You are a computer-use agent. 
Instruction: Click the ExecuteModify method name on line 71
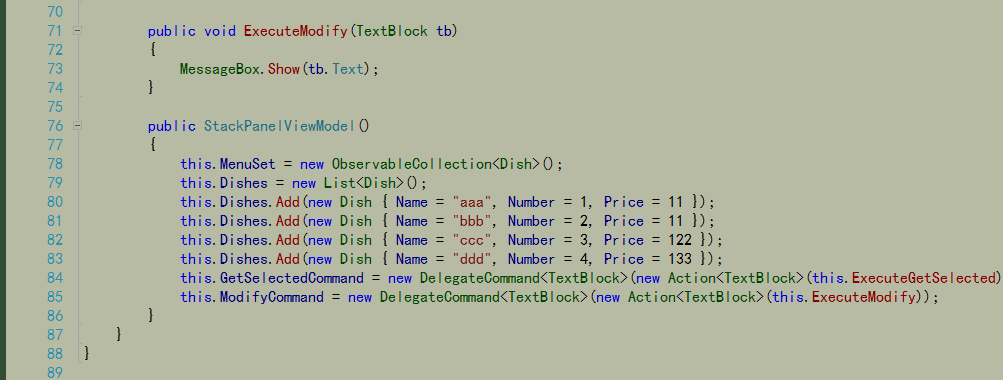coord(296,31)
